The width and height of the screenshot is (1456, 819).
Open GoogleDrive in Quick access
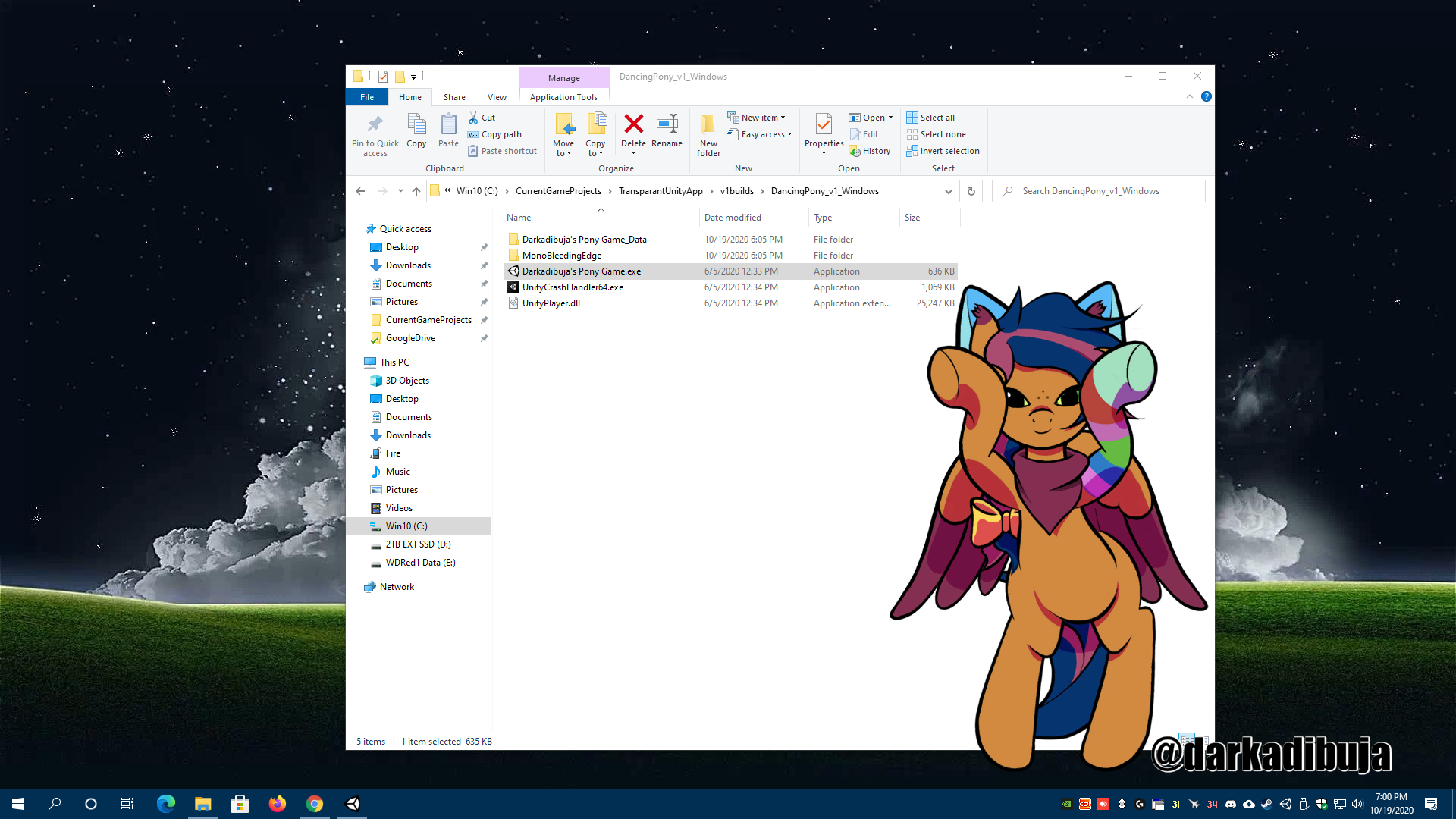pos(410,338)
